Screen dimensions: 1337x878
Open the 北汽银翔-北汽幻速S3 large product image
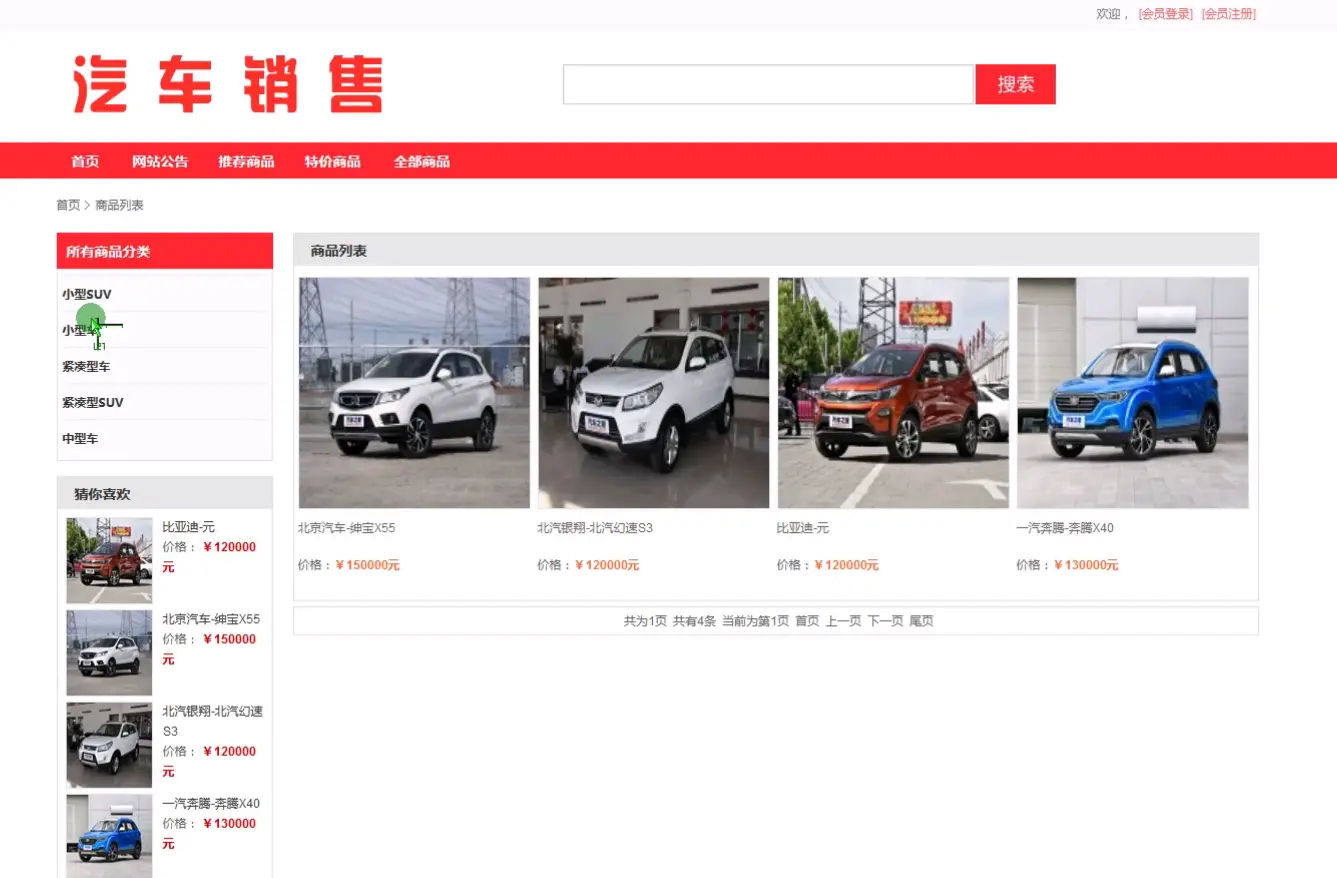(654, 393)
